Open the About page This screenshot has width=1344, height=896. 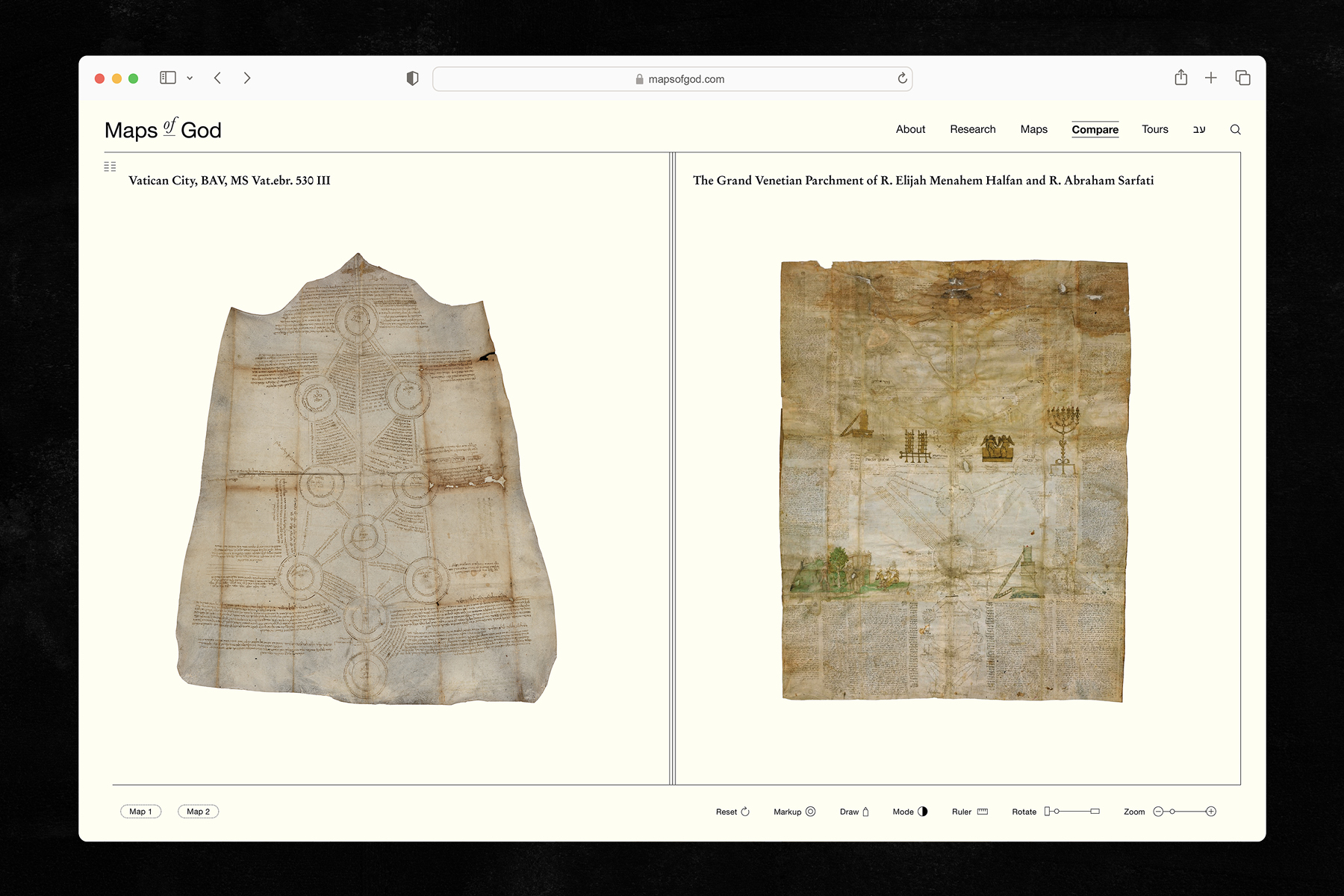click(x=910, y=129)
